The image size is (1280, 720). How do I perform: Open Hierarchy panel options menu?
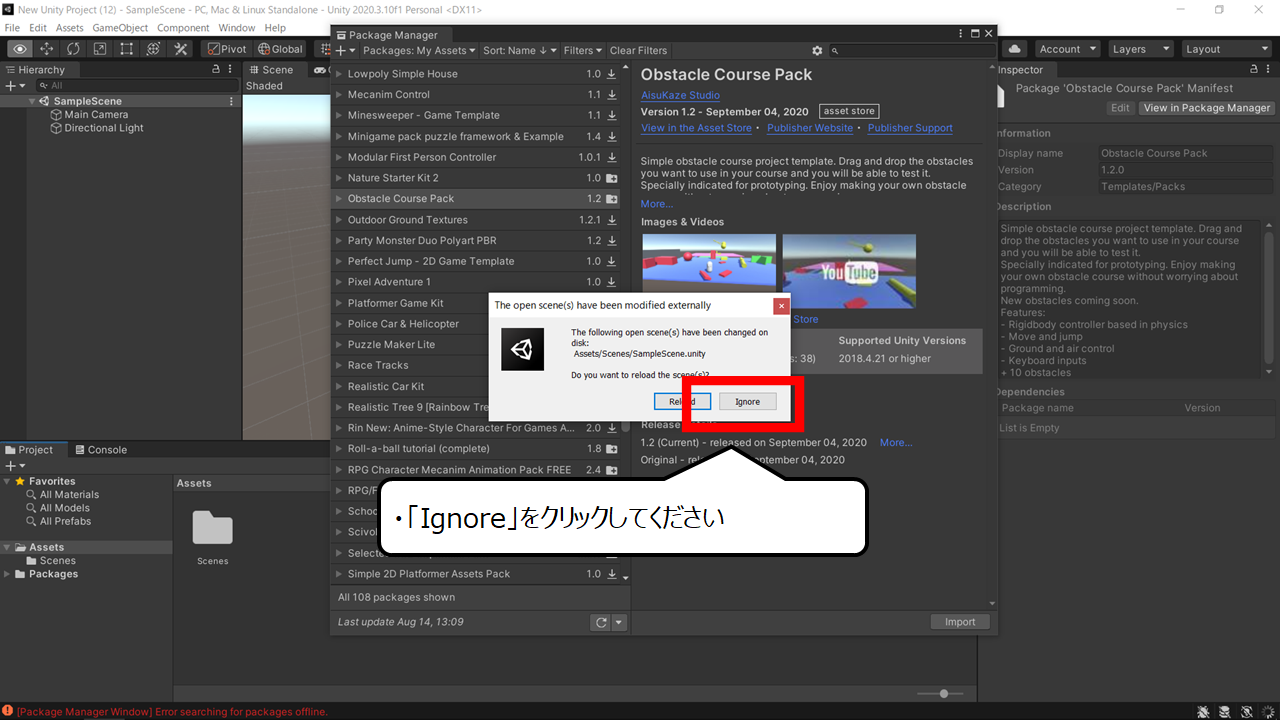tap(232, 70)
